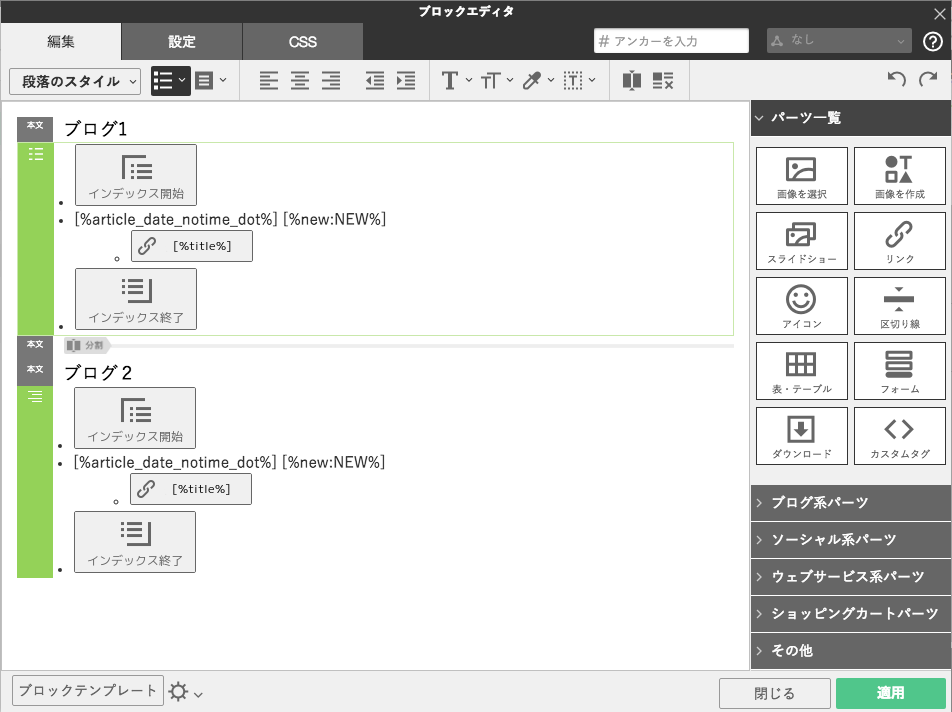Select the green list handle of ブログ２
This screenshot has width=952, height=712.
[35, 482]
